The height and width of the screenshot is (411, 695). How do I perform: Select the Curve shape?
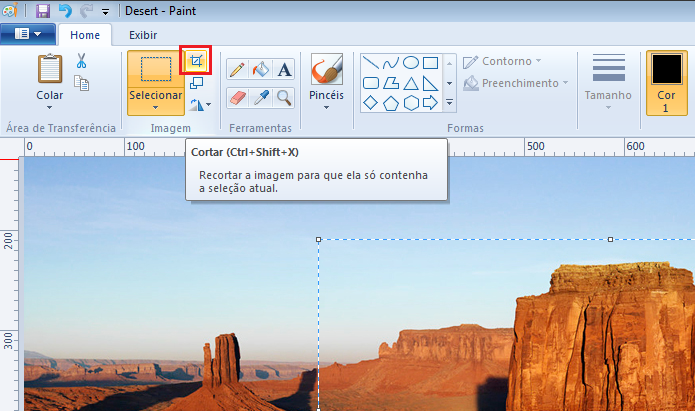point(390,63)
